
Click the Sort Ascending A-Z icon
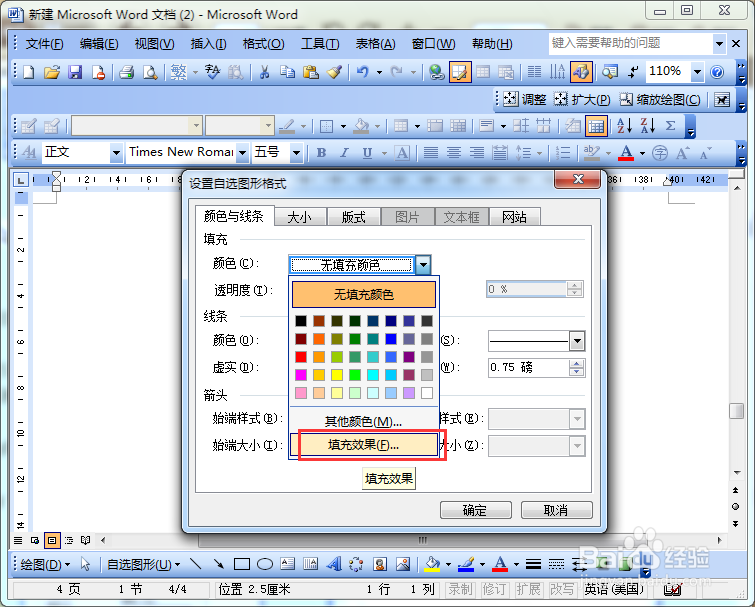[x=625, y=126]
